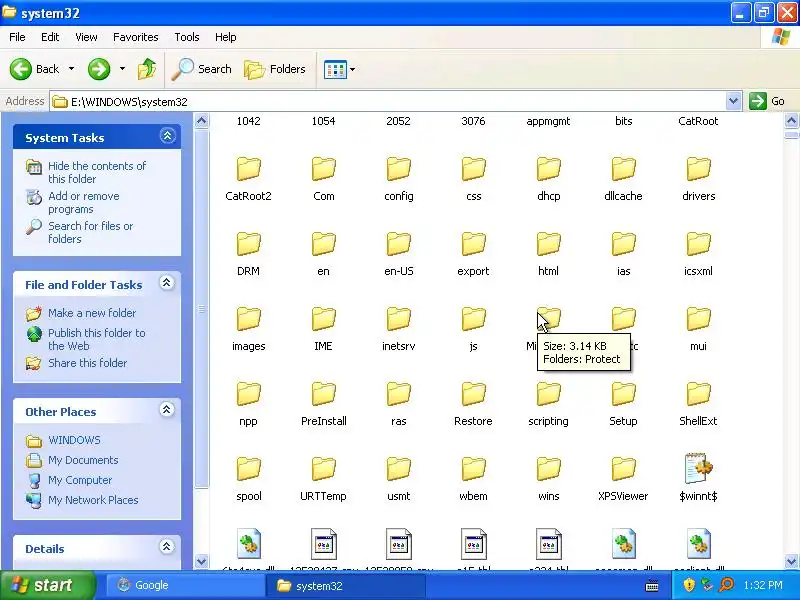
Task: Select the mui folder icon
Action: (698, 319)
